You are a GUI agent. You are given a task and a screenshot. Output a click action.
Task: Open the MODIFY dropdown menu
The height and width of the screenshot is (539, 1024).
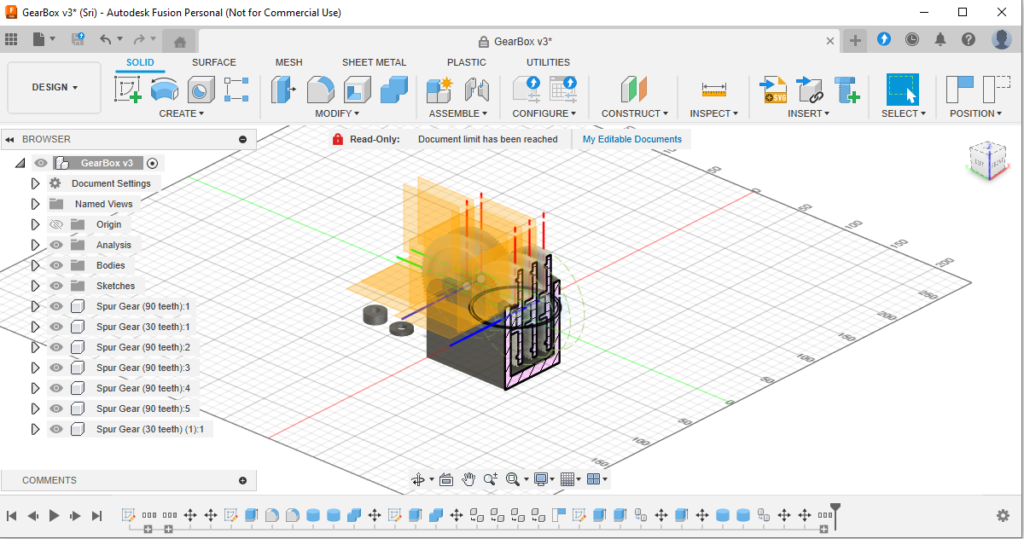click(x=337, y=114)
